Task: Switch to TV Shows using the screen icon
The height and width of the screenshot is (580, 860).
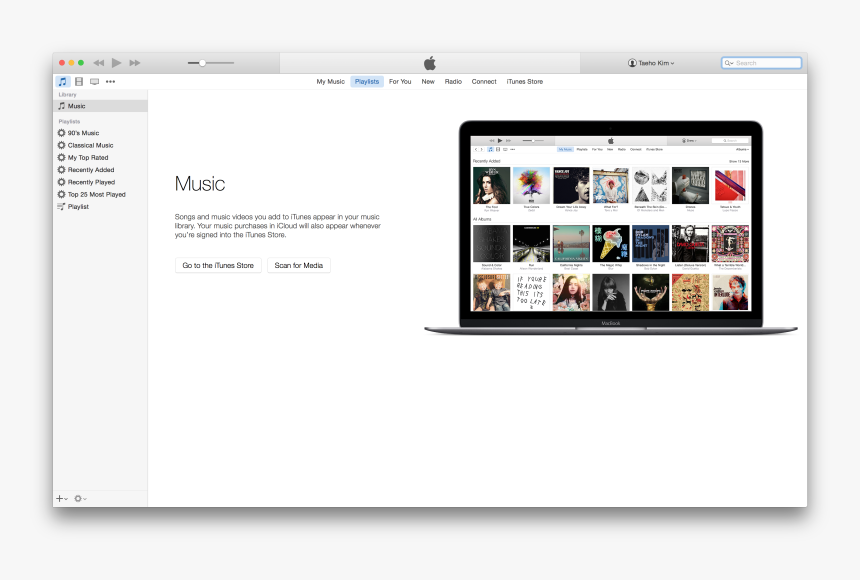Action: (95, 82)
